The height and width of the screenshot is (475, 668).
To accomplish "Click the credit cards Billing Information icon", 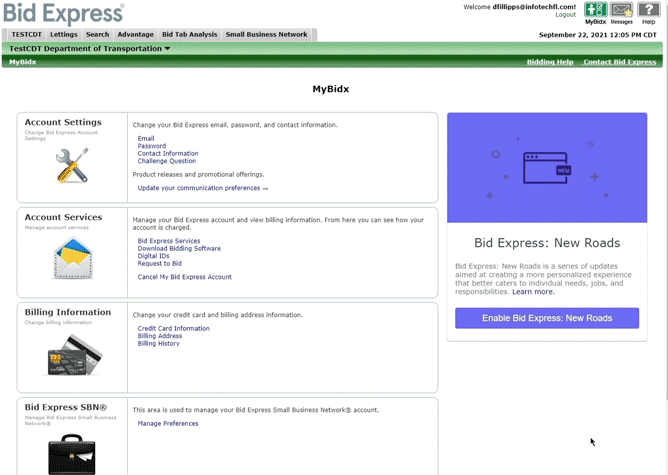I will (x=75, y=355).
